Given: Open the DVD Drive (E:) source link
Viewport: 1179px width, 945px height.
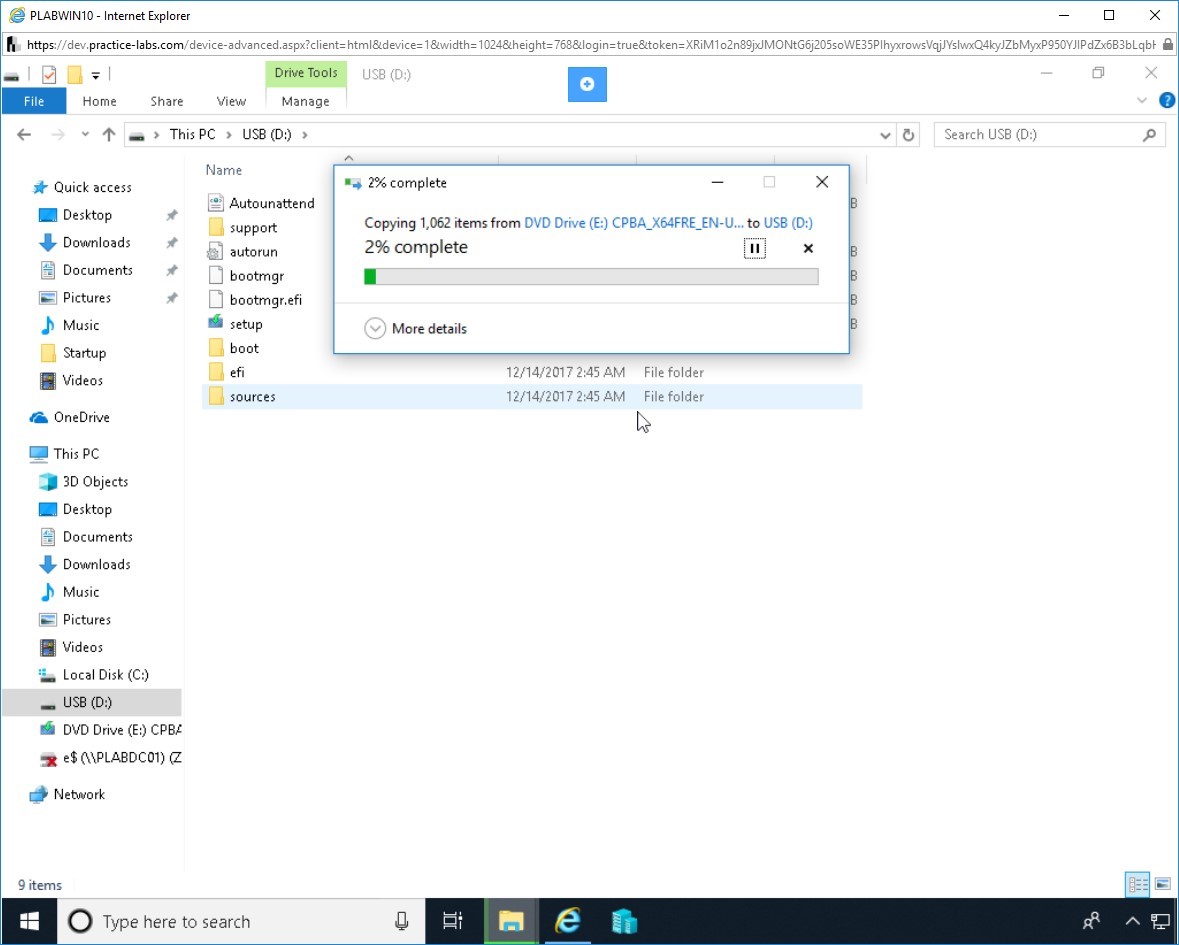Looking at the screenshot, I should pos(634,223).
